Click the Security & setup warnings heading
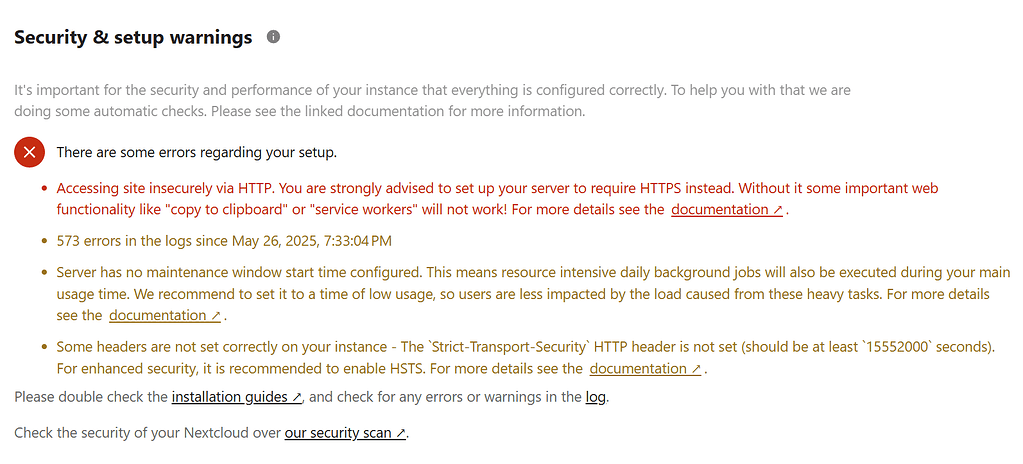This screenshot has height=464, width=1023. [133, 38]
